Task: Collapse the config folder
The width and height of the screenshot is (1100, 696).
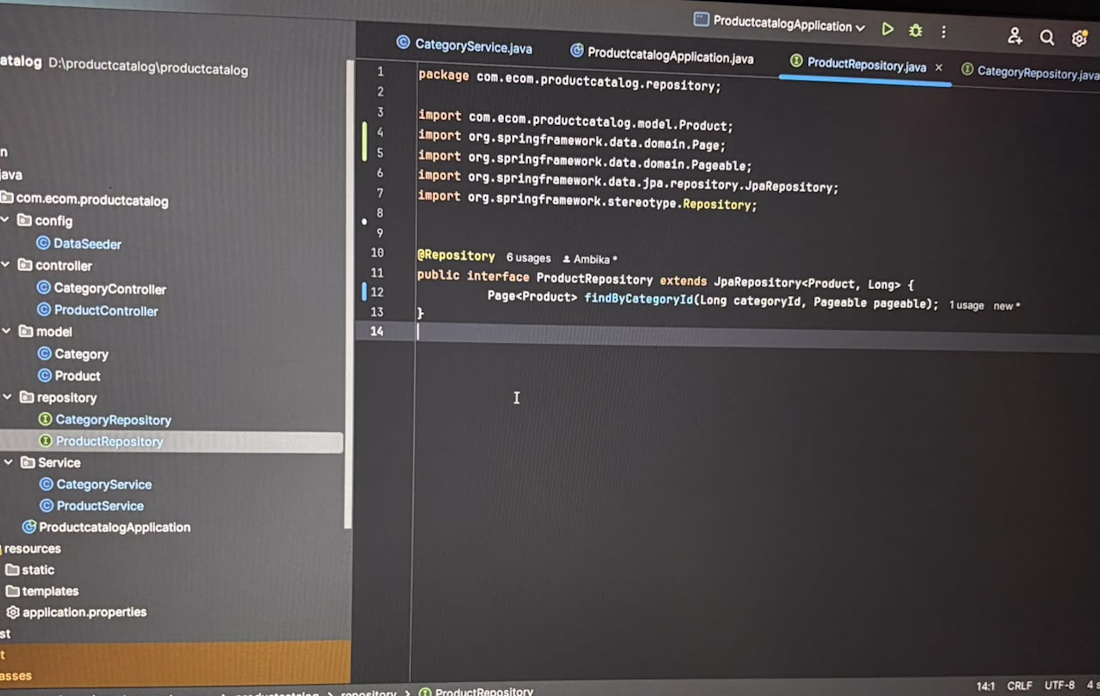Action: (x=6, y=220)
